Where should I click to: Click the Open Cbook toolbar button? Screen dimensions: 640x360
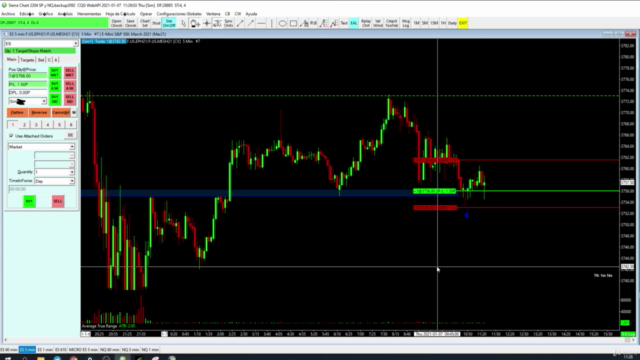(x=116, y=23)
